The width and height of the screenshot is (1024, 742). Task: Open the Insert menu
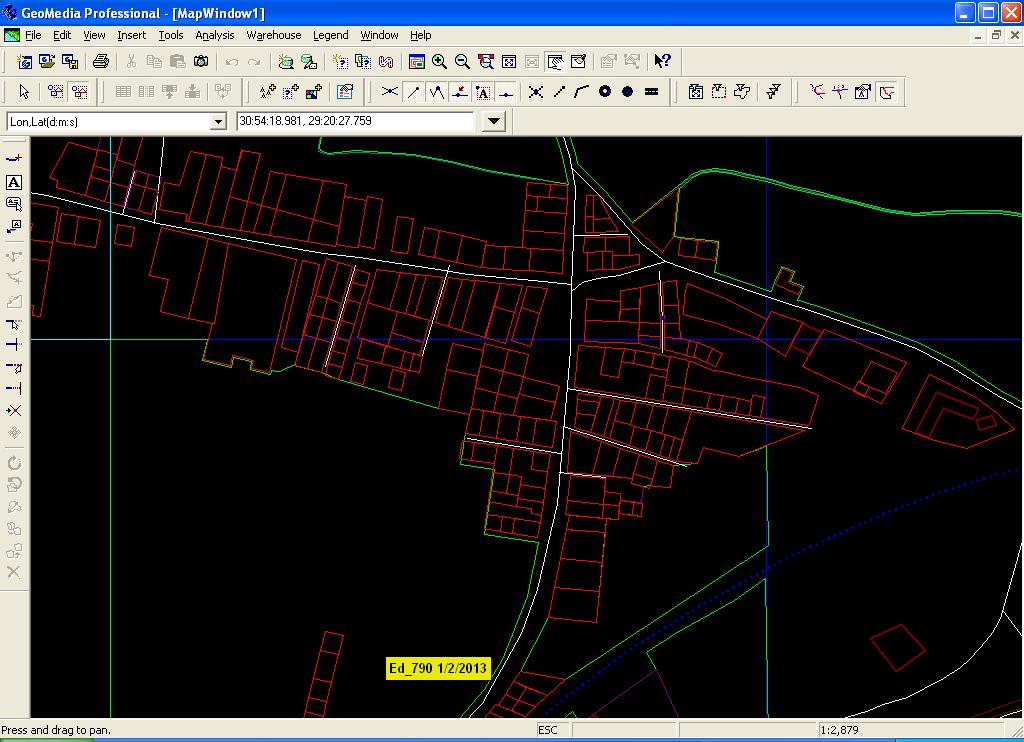pos(131,35)
